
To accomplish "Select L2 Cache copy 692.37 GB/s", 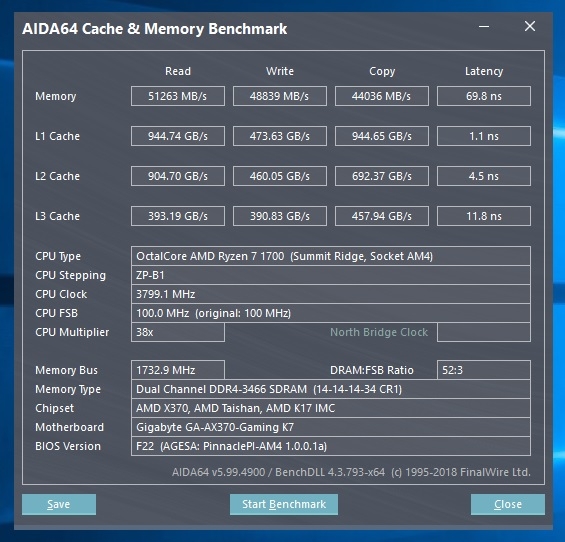I will click(382, 176).
